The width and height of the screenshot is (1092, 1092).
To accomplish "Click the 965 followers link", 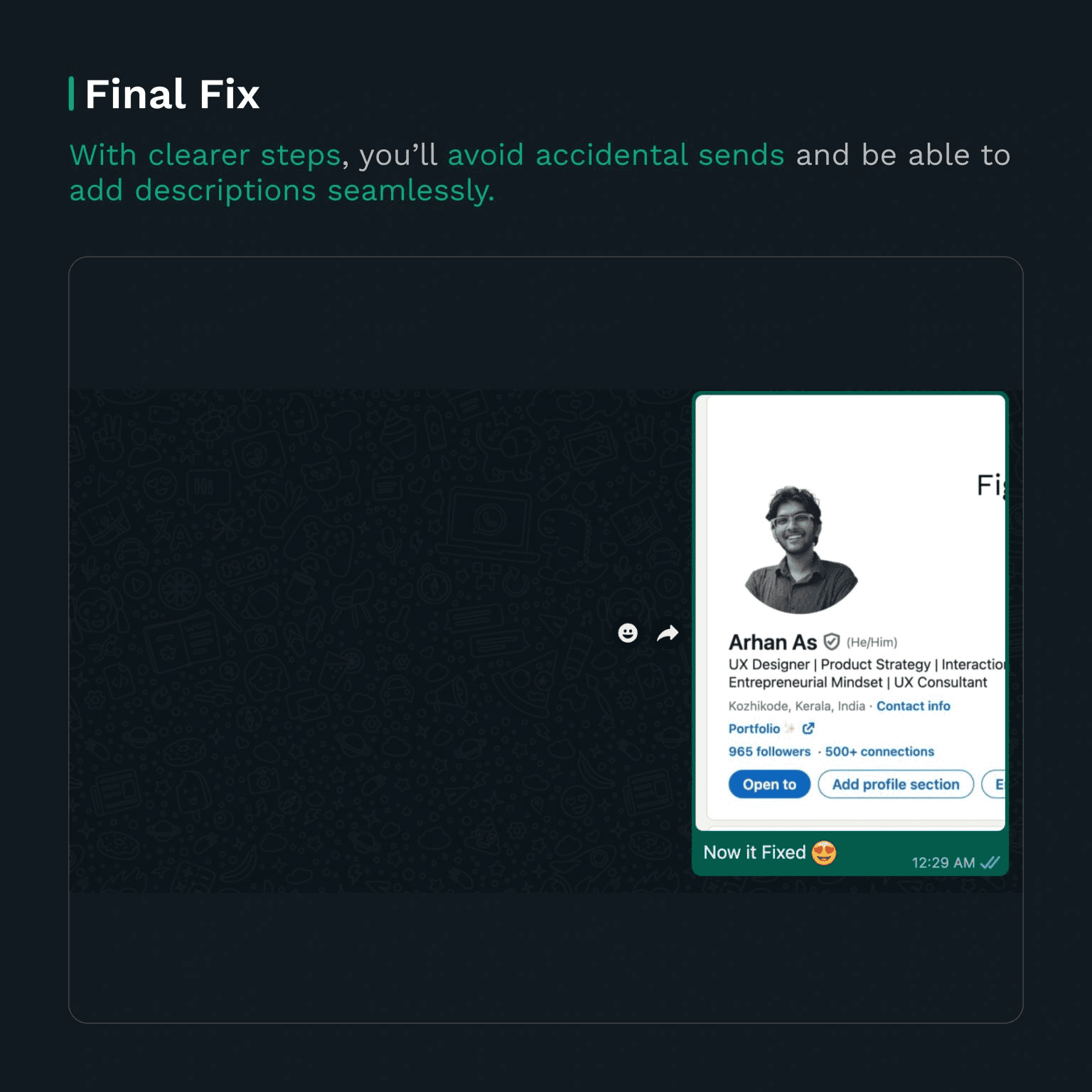I will coord(769,751).
